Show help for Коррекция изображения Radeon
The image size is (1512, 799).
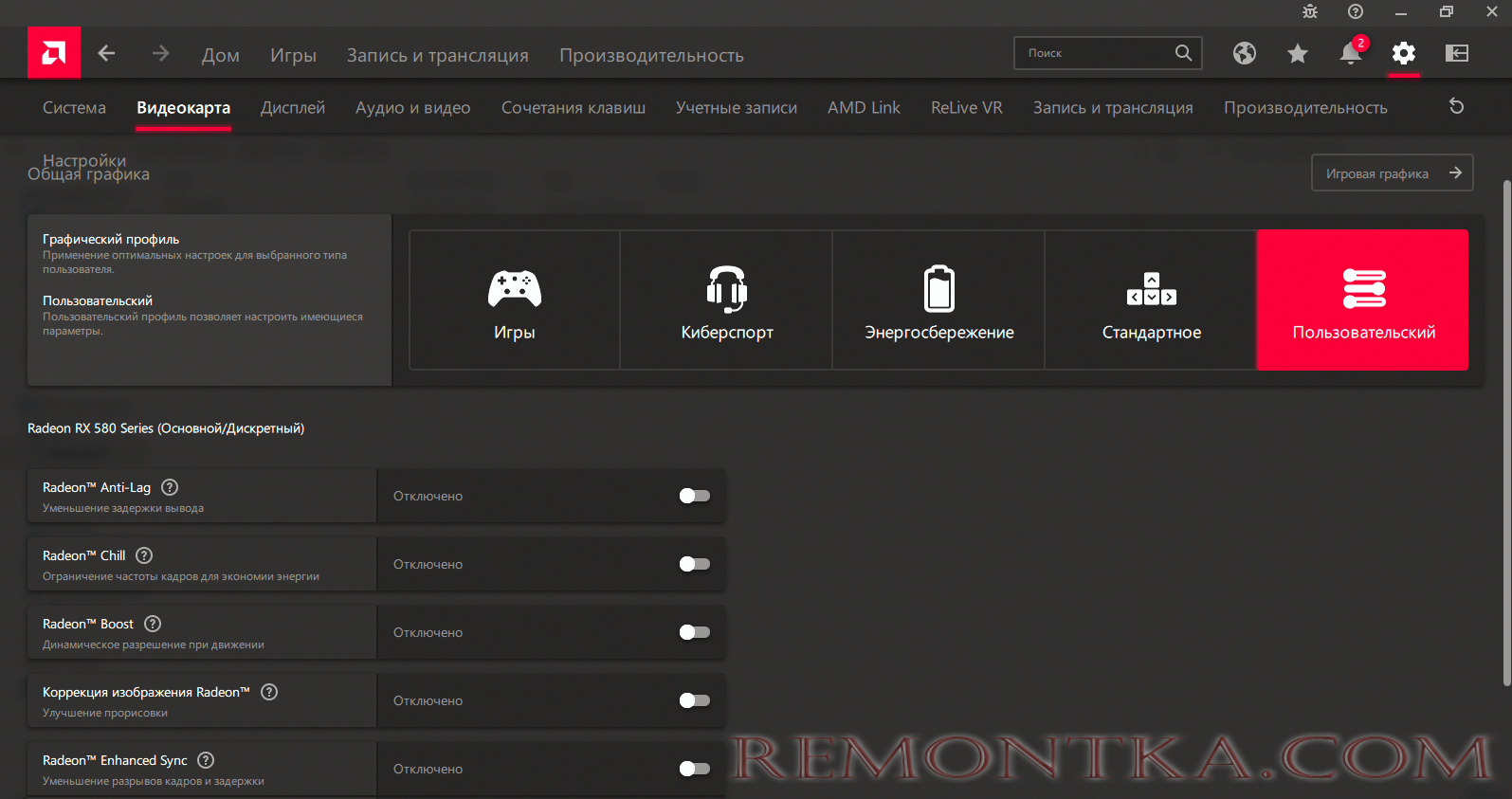(x=269, y=692)
